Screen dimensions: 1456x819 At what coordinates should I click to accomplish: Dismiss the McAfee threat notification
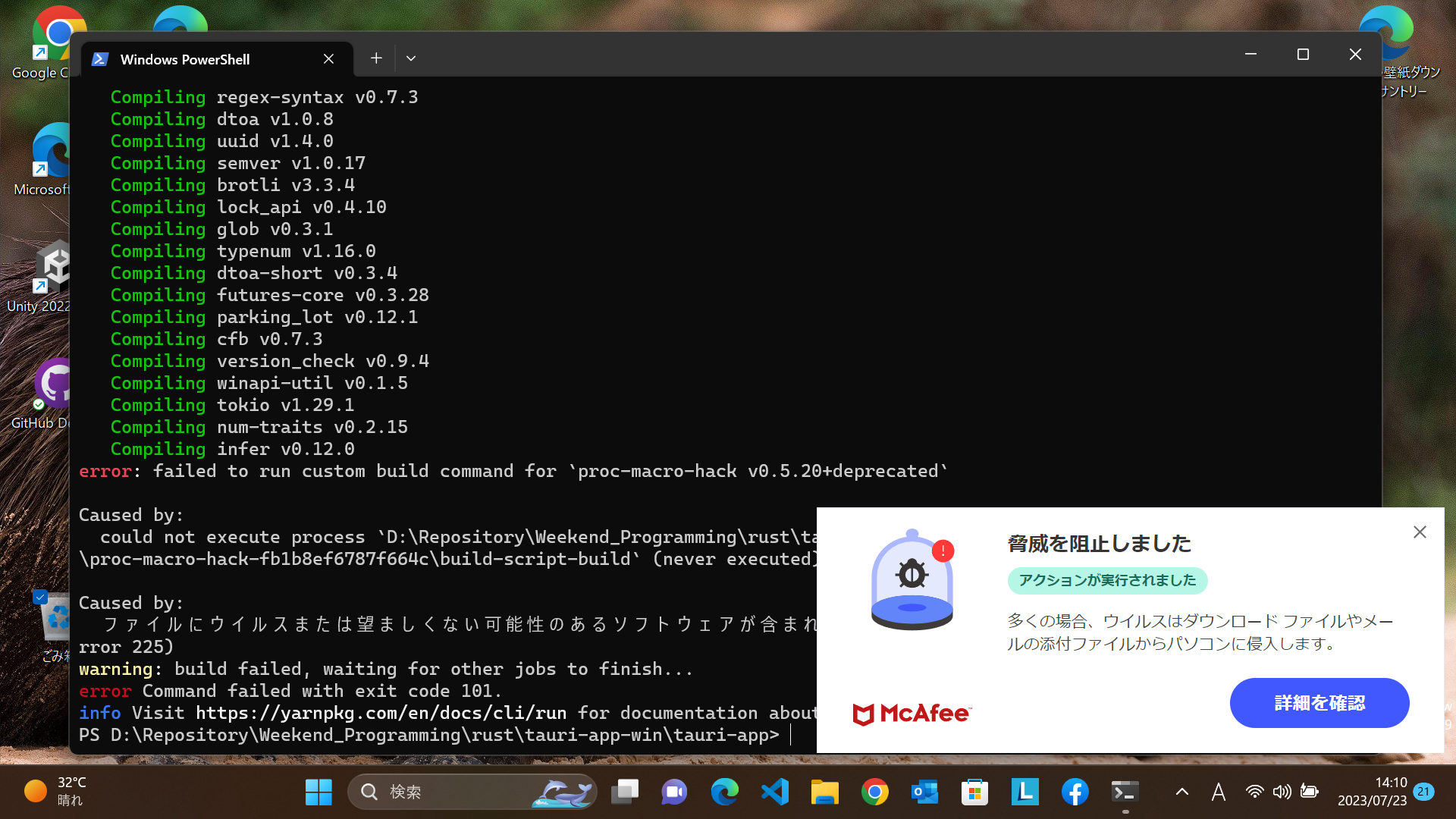[1420, 532]
